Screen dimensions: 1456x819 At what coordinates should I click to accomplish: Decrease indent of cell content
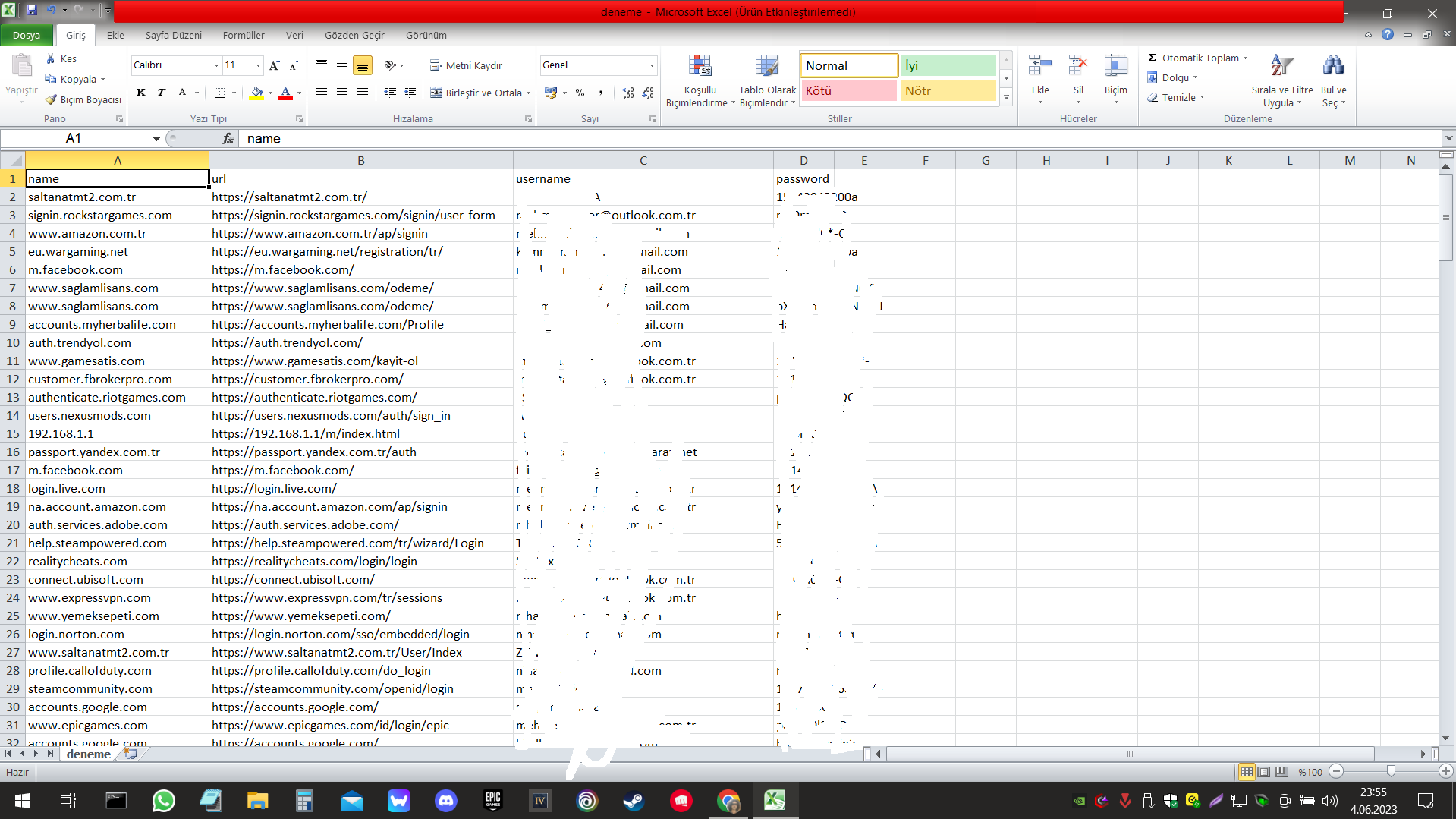pyautogui.click(x=390, y=93)
